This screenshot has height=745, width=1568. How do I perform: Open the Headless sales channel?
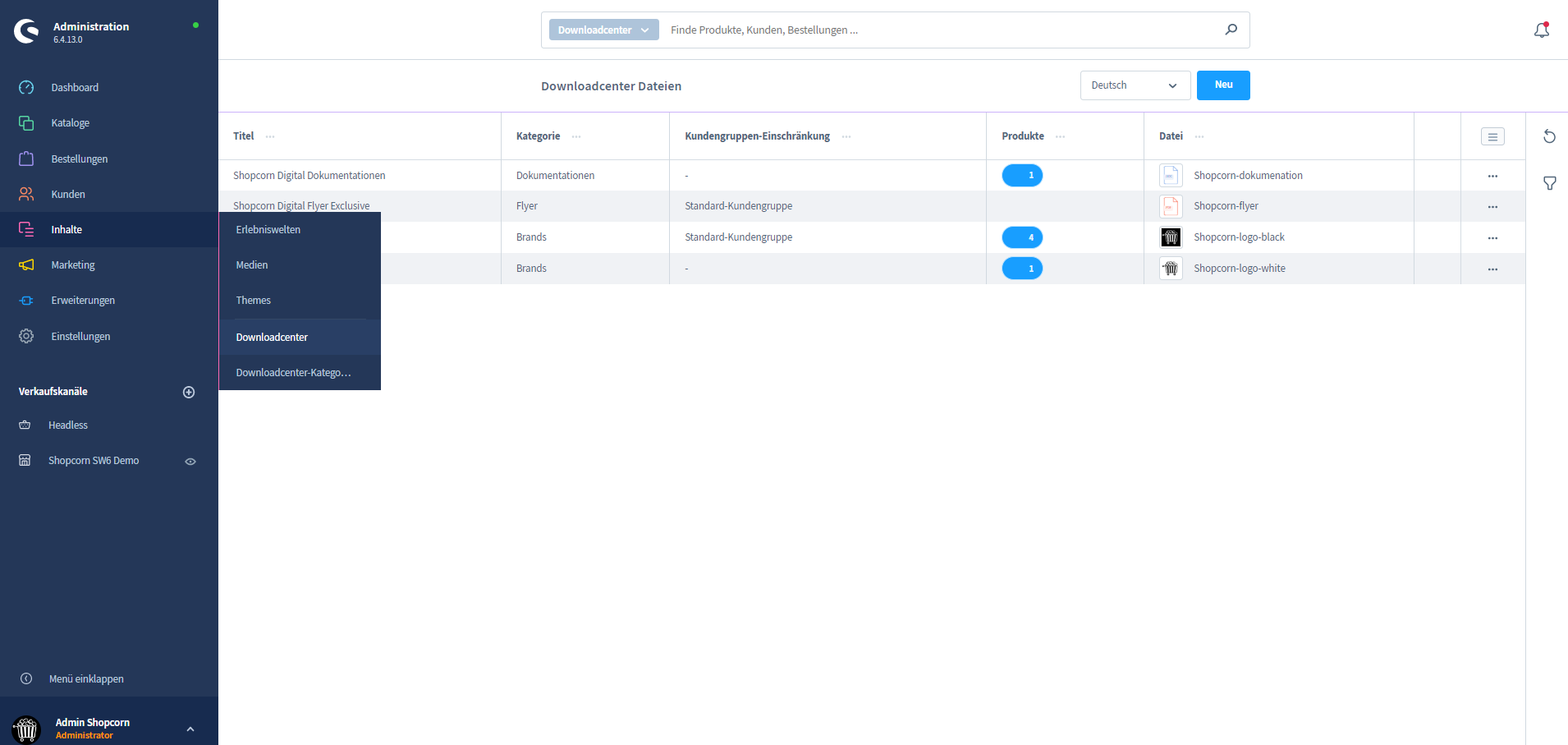click(x=67, y=425)
